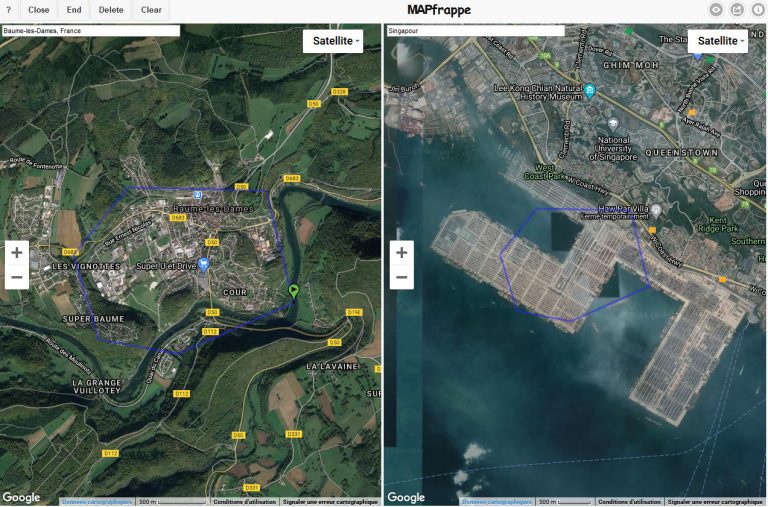Click the D112 road shield near the canal
Viewport: 768px width, 507px height.
[x=210, y=332]
